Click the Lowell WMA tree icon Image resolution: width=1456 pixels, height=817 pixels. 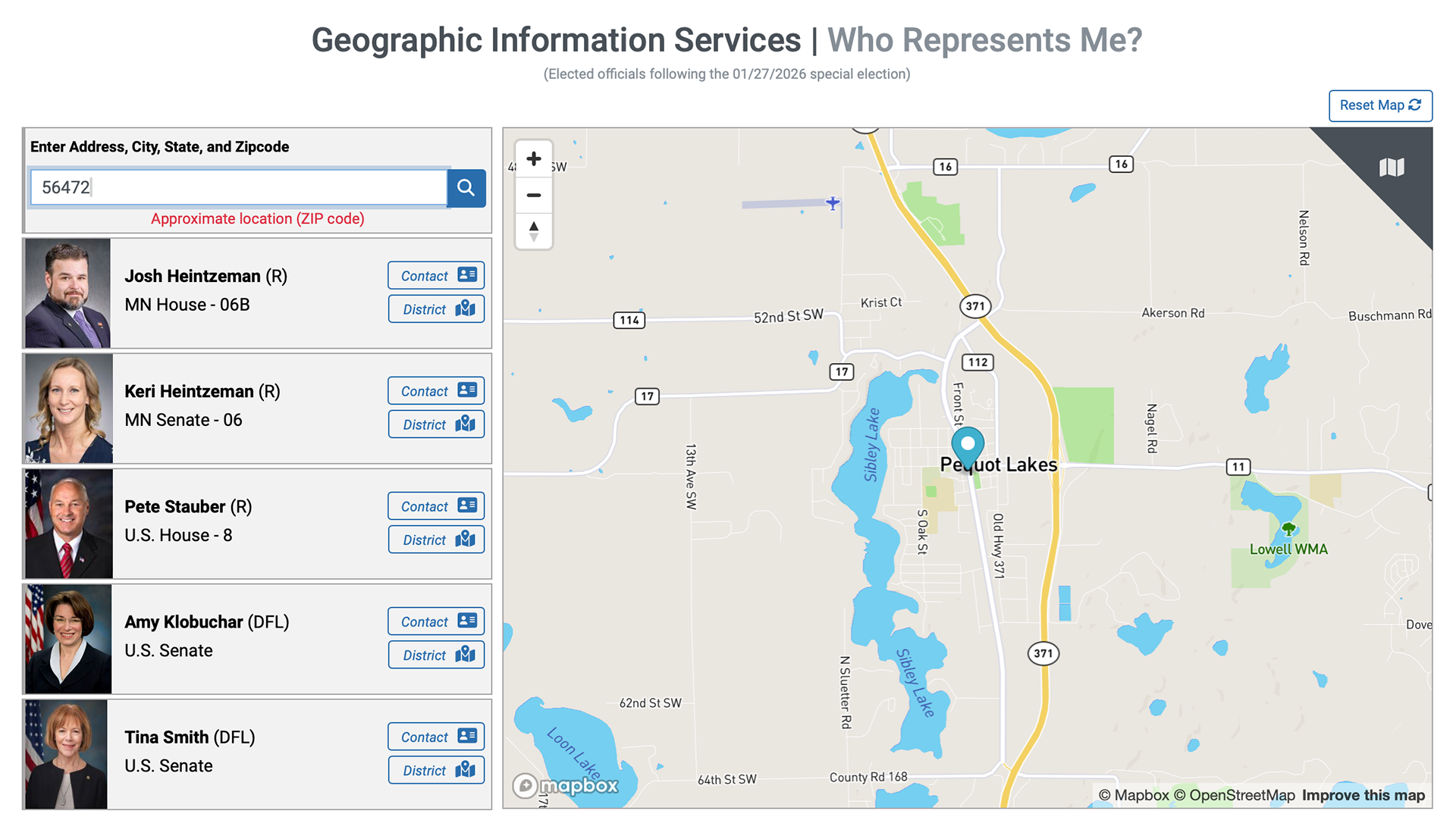click(1288, 529)
